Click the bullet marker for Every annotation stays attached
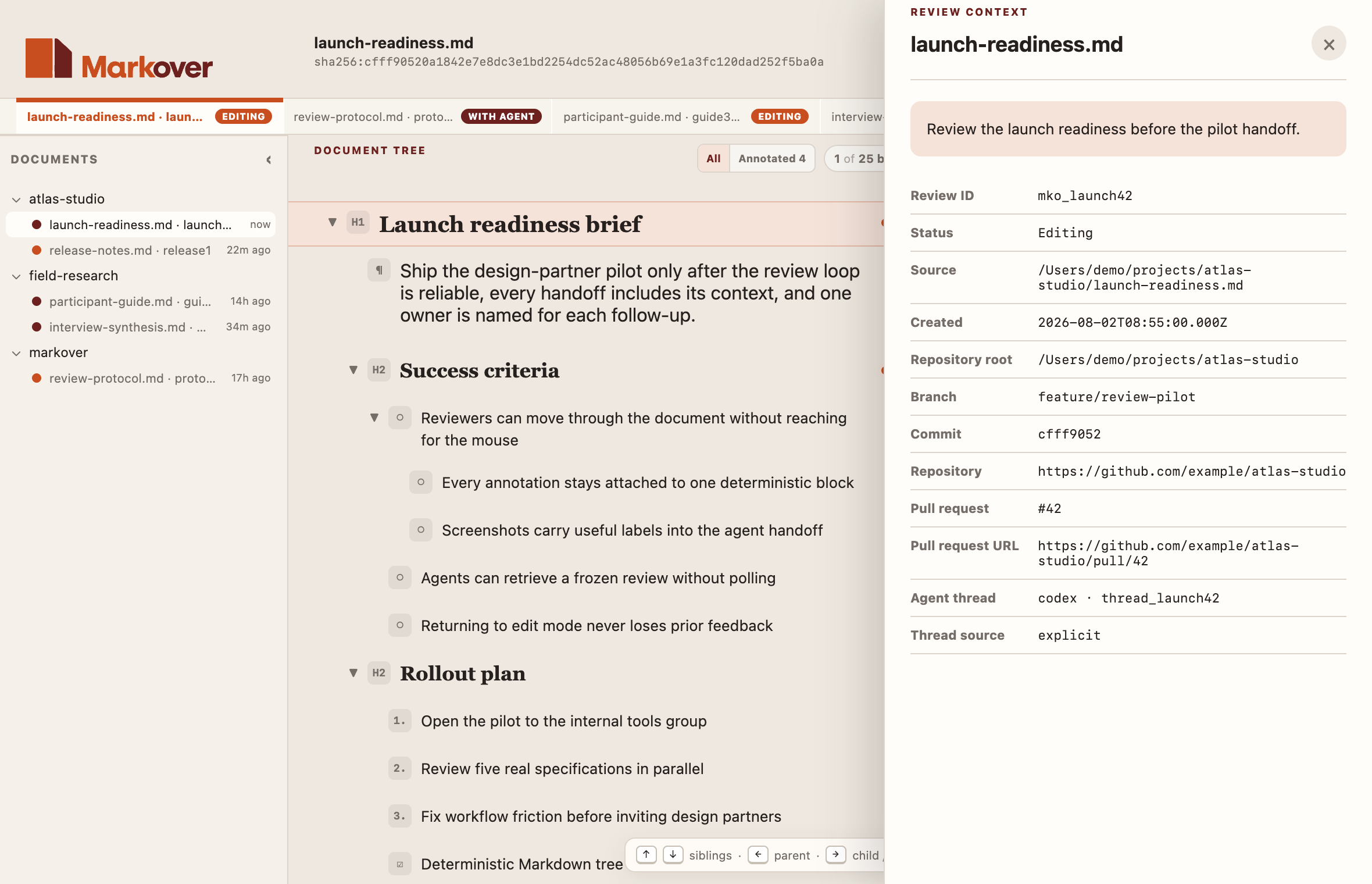This screenshot has width=1372, height=884. tap(421, 482)
